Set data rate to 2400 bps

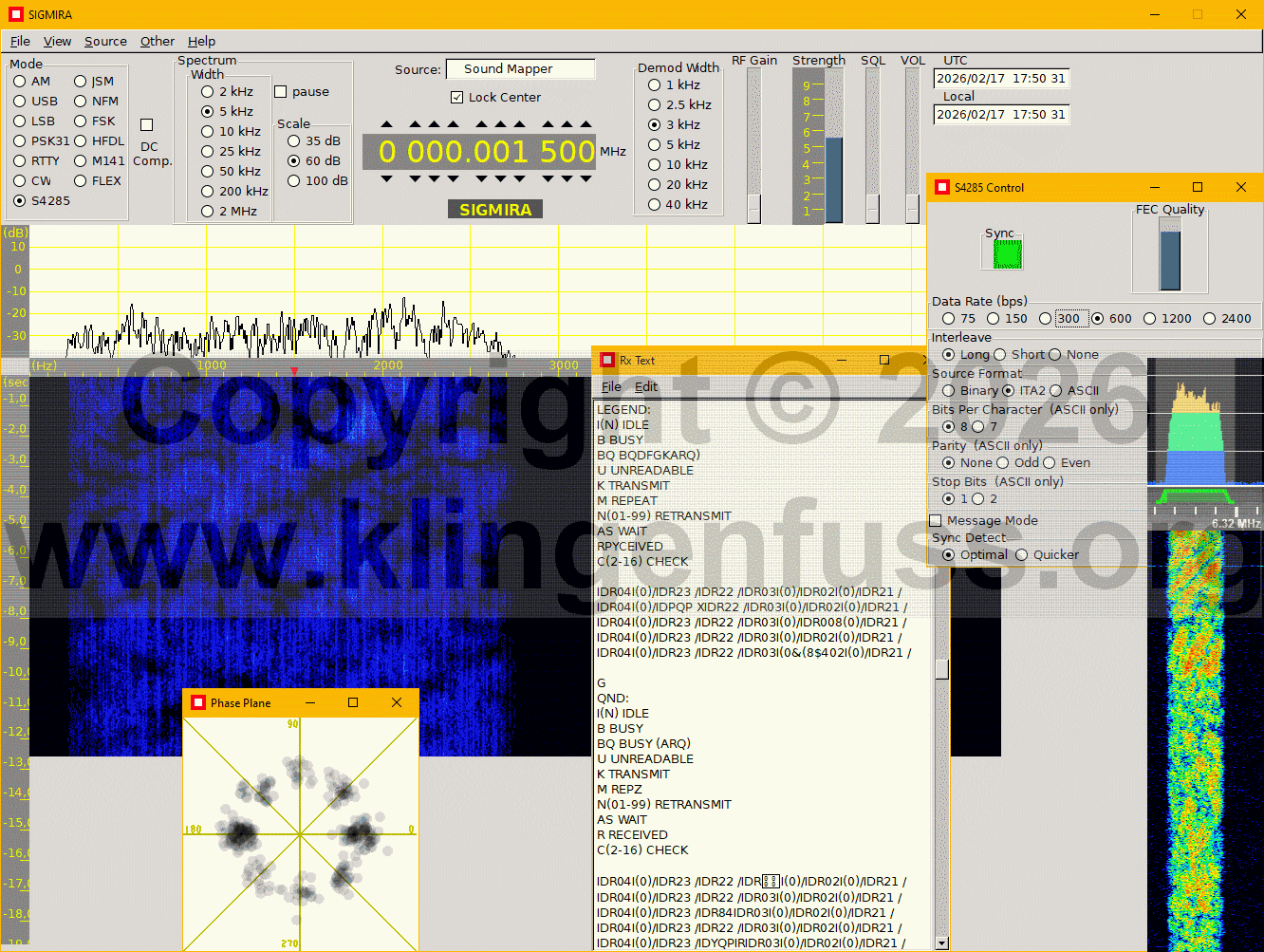click(1210, 319)
